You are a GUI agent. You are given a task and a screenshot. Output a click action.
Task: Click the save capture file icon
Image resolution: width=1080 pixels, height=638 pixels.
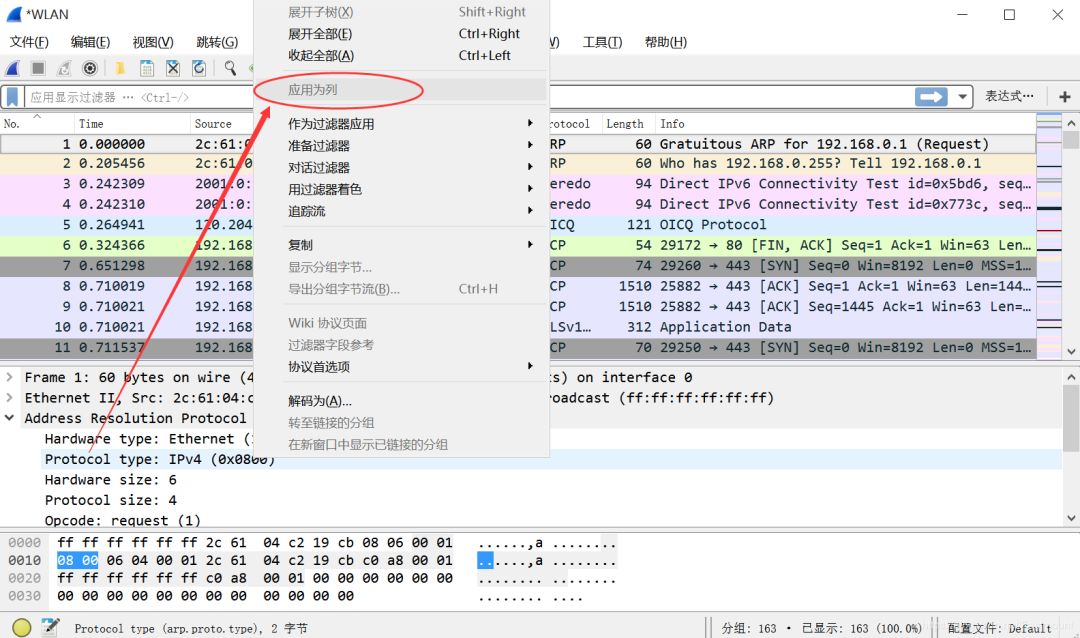147,68
